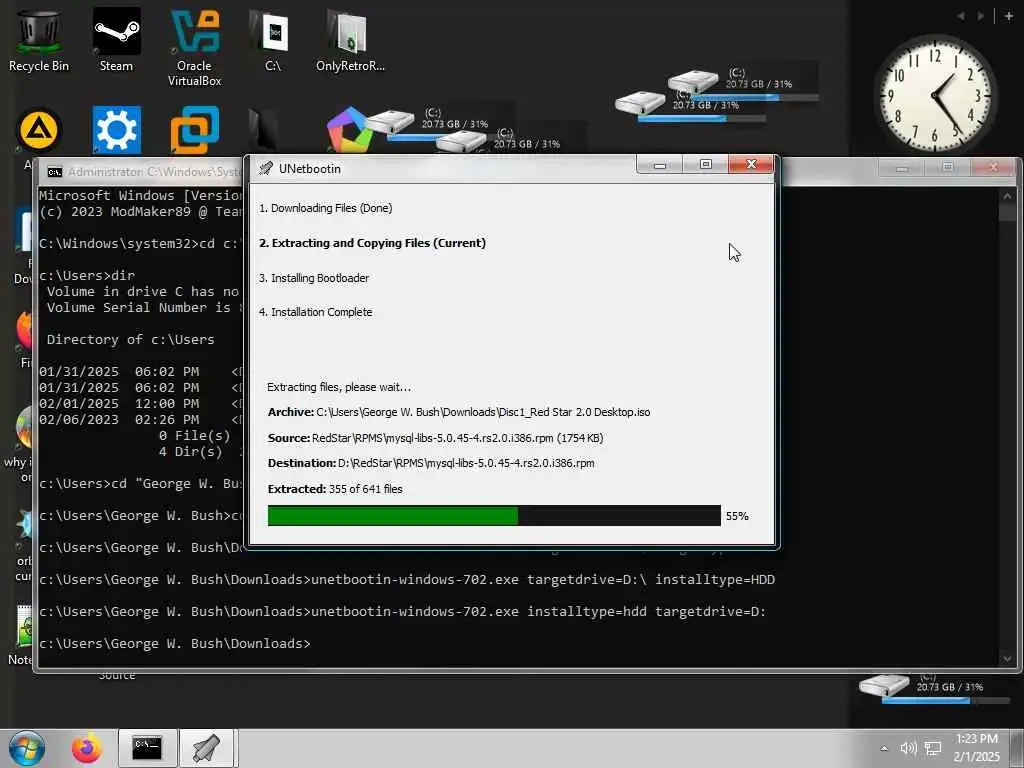The image size is (1024, 768).
Task: Click step '1. Downloading Files (Done)'
Action: 325,208
